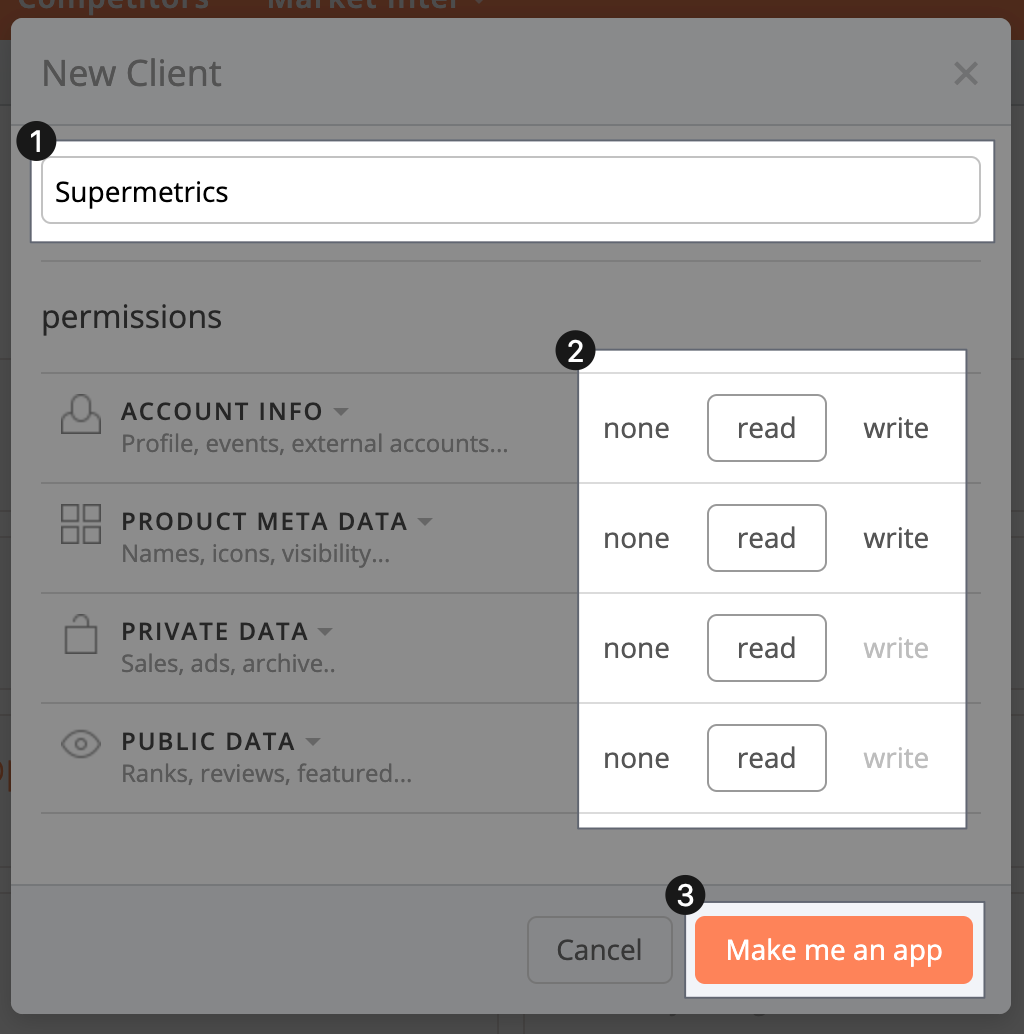Click the Product Meta Data grid icon
Screen dimensions: 1024x1034
80,524
